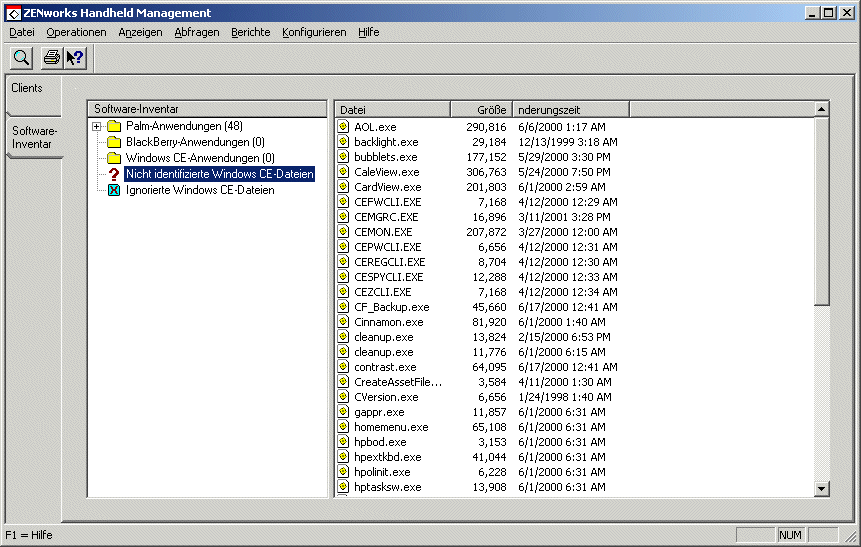Viewport: 861px width, 547px height.
Task: Click the date 3/11/2001 3:28 PM
Action: [x=564, y=217]
